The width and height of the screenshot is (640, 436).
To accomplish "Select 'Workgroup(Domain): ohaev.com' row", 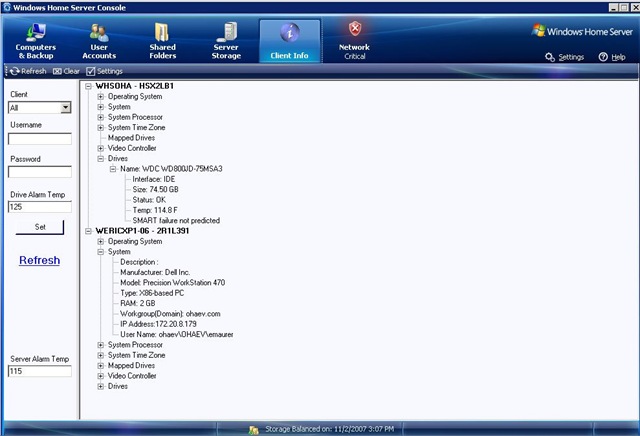I will 170,314.
